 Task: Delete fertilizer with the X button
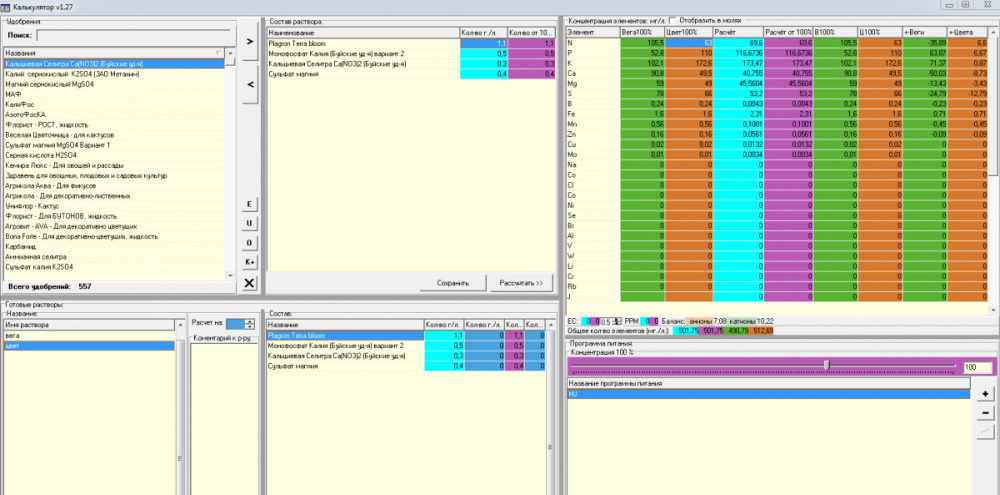(249, 283)
